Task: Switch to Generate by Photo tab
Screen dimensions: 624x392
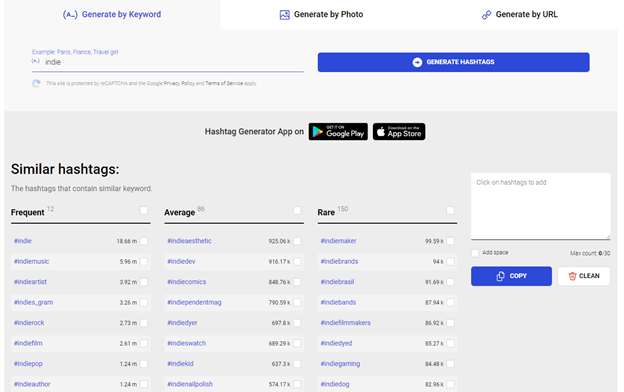Action: [321, 14]
